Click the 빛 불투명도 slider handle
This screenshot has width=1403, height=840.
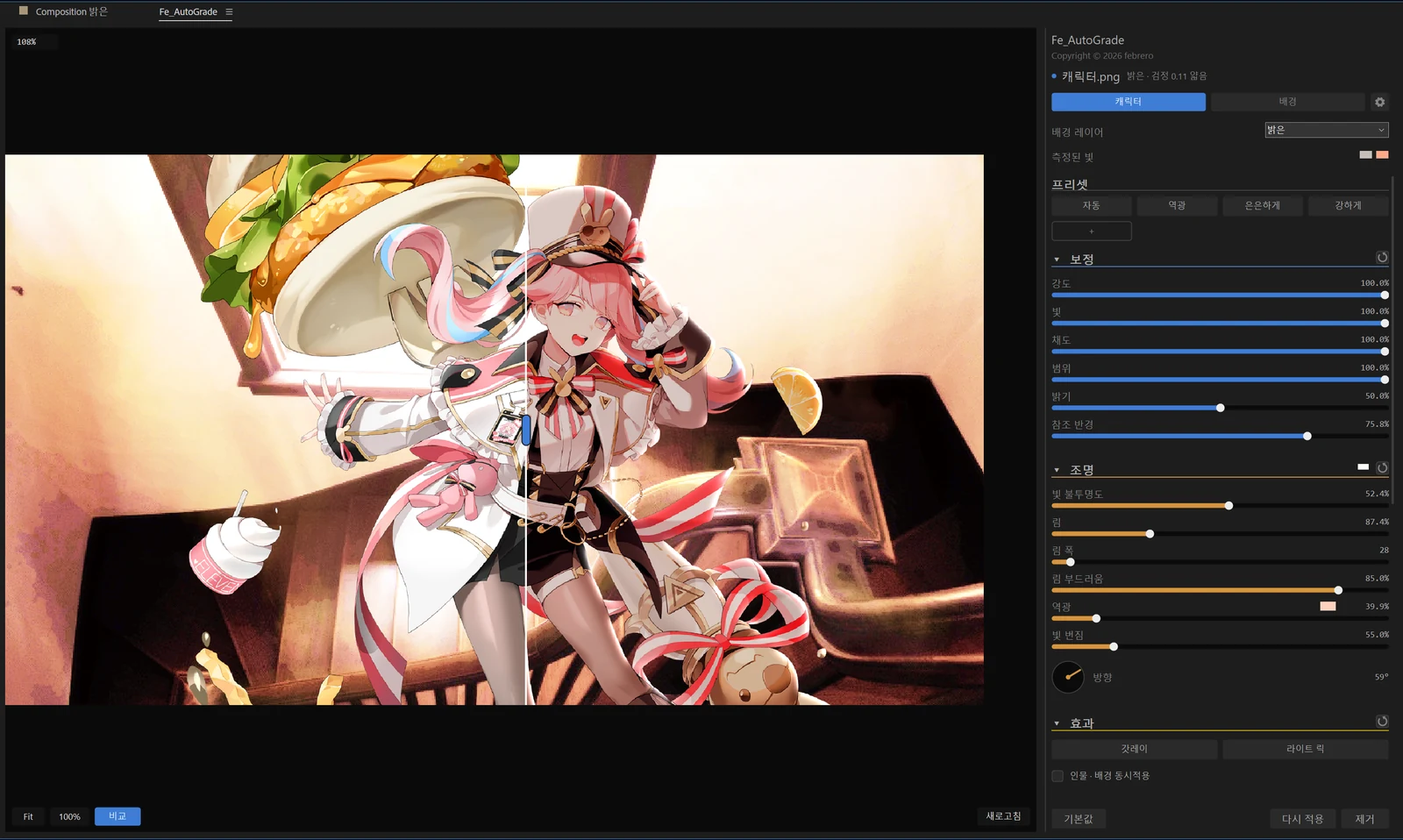1229,506
